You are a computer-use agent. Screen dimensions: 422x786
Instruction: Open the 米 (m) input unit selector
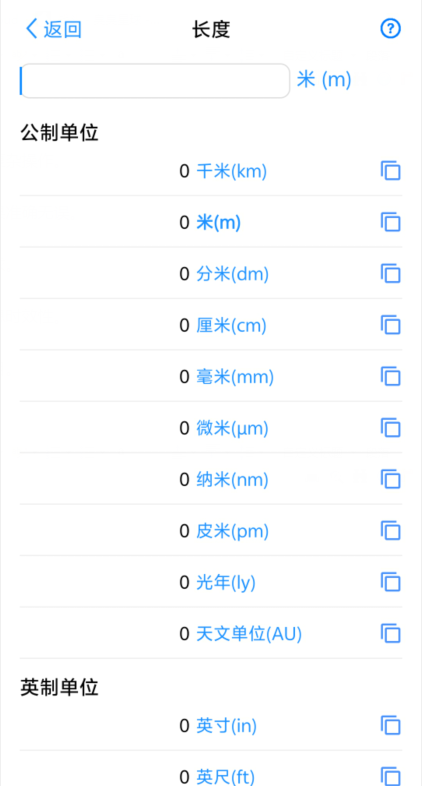tap(324, 80)
